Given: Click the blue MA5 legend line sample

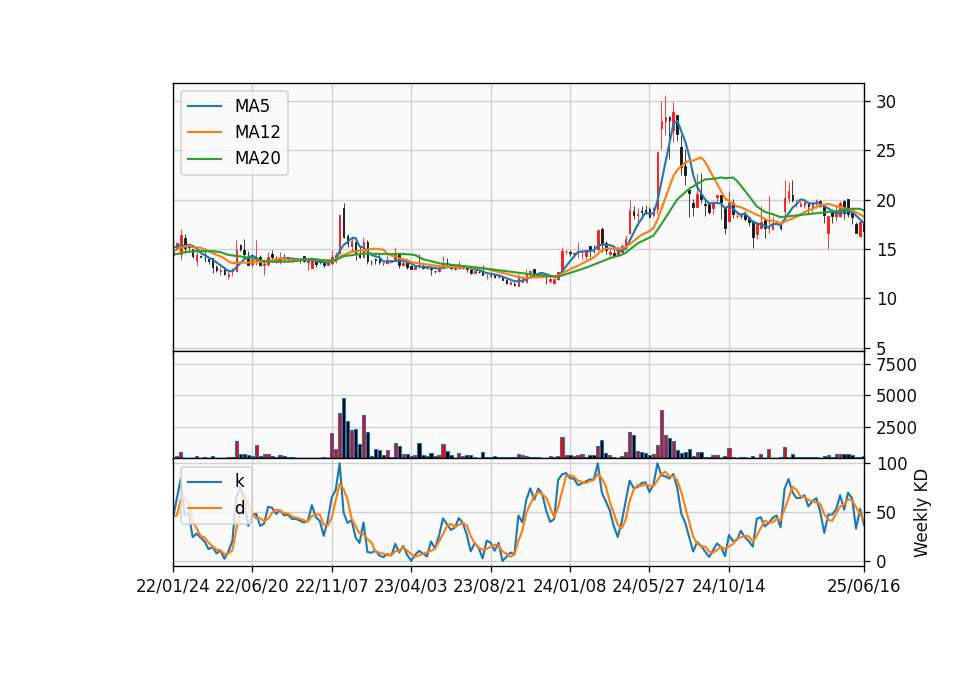Looking at the screenshot, I should [x=204, y=106].
